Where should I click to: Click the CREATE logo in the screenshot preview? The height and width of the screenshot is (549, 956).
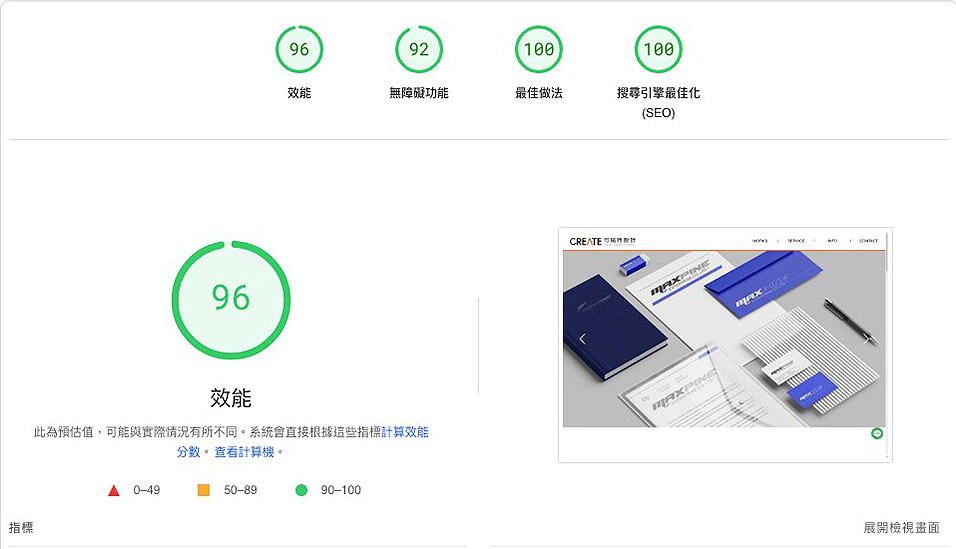click(602, 242)
